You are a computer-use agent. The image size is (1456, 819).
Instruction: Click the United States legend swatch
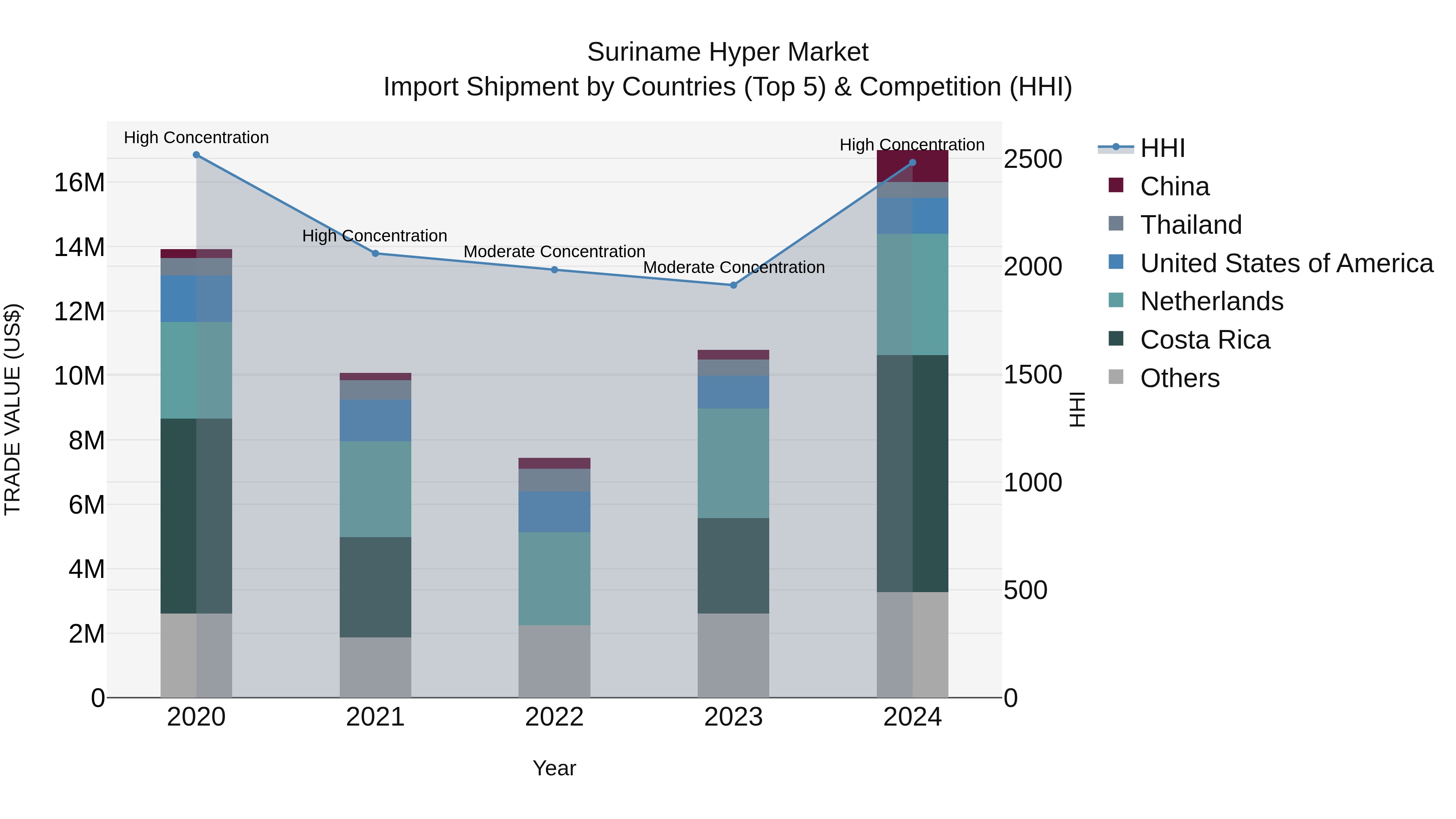pos(1116,262)
